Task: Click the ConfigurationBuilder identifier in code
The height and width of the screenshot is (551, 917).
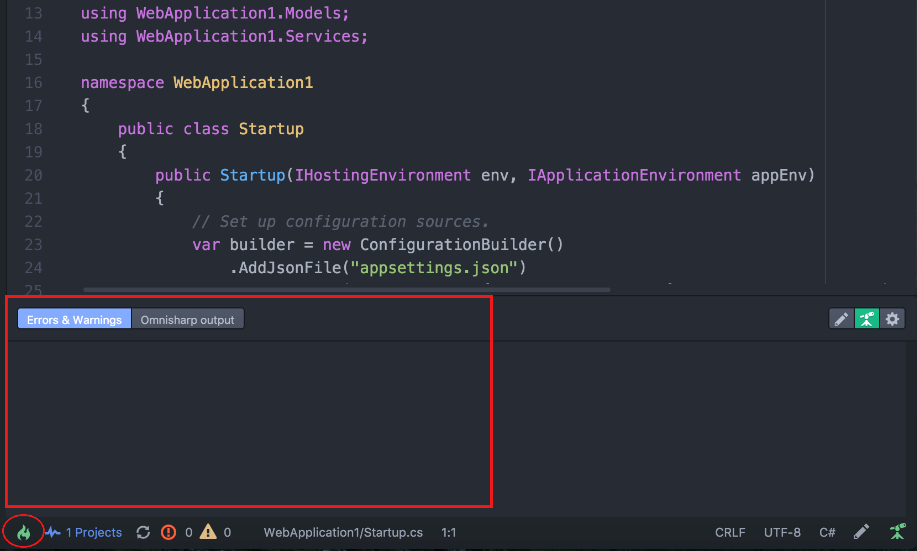Action: click(452, 244)
